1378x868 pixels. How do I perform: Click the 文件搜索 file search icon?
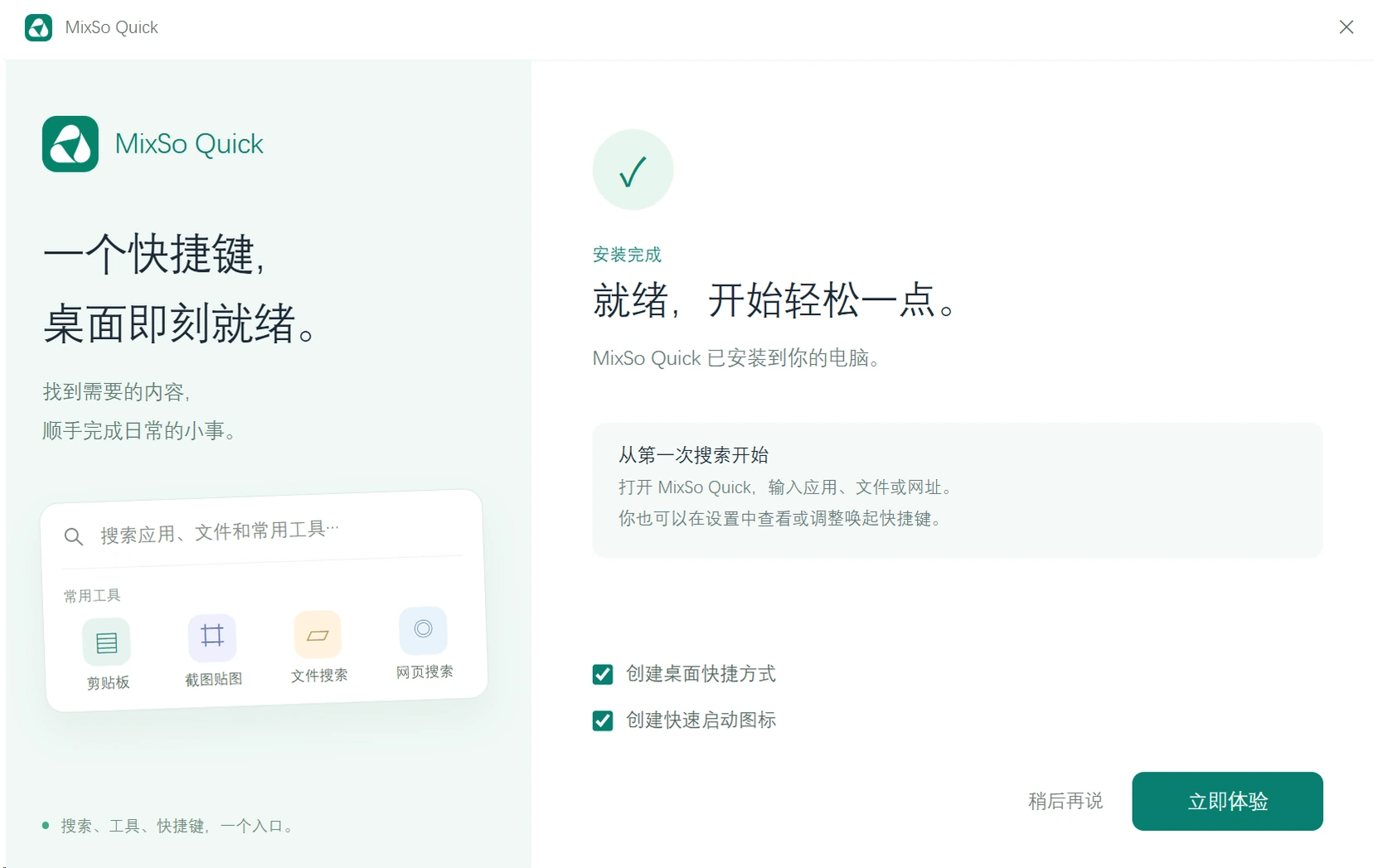click(318, 634)
